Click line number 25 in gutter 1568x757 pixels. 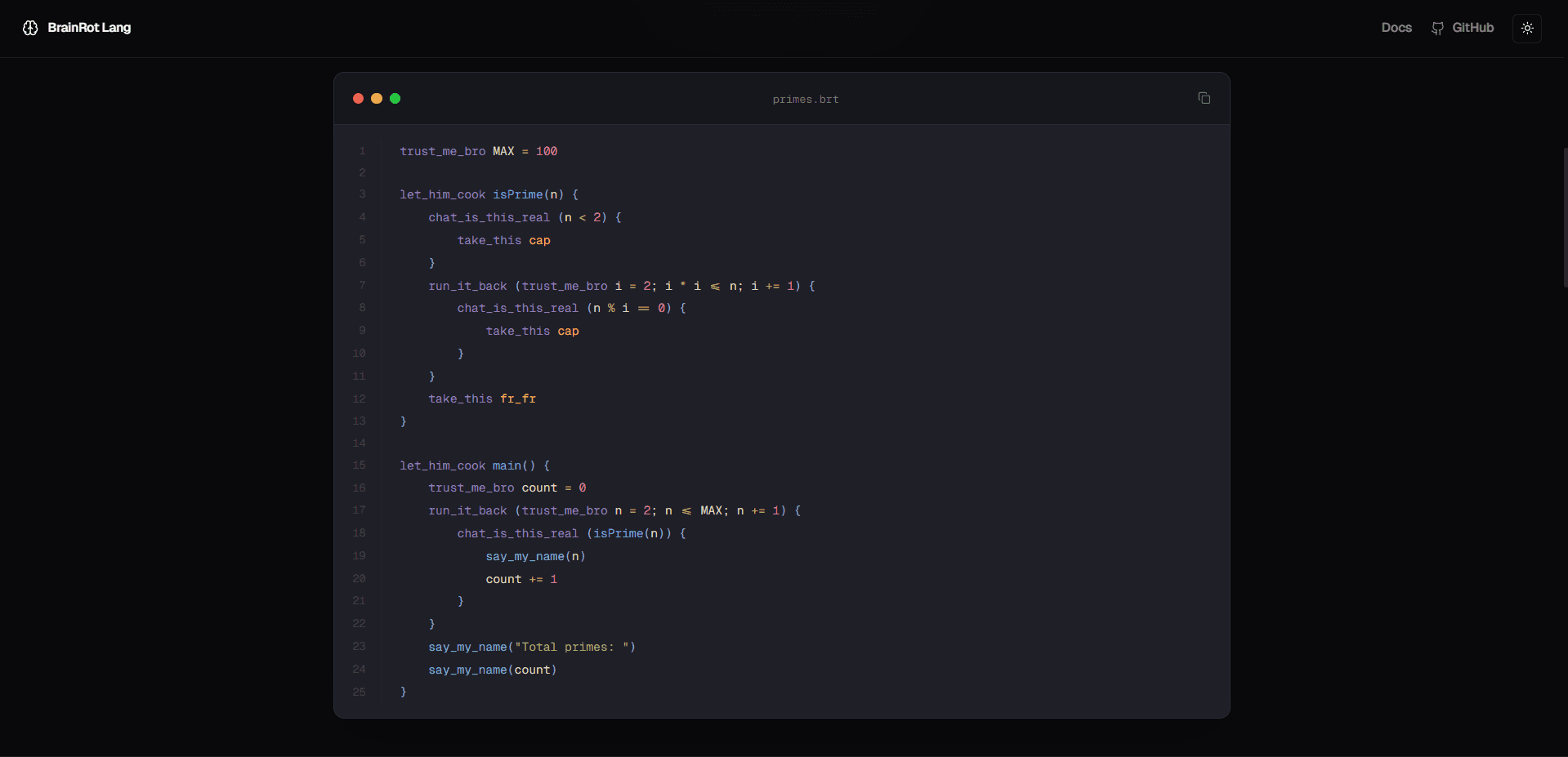pos(359,692)
